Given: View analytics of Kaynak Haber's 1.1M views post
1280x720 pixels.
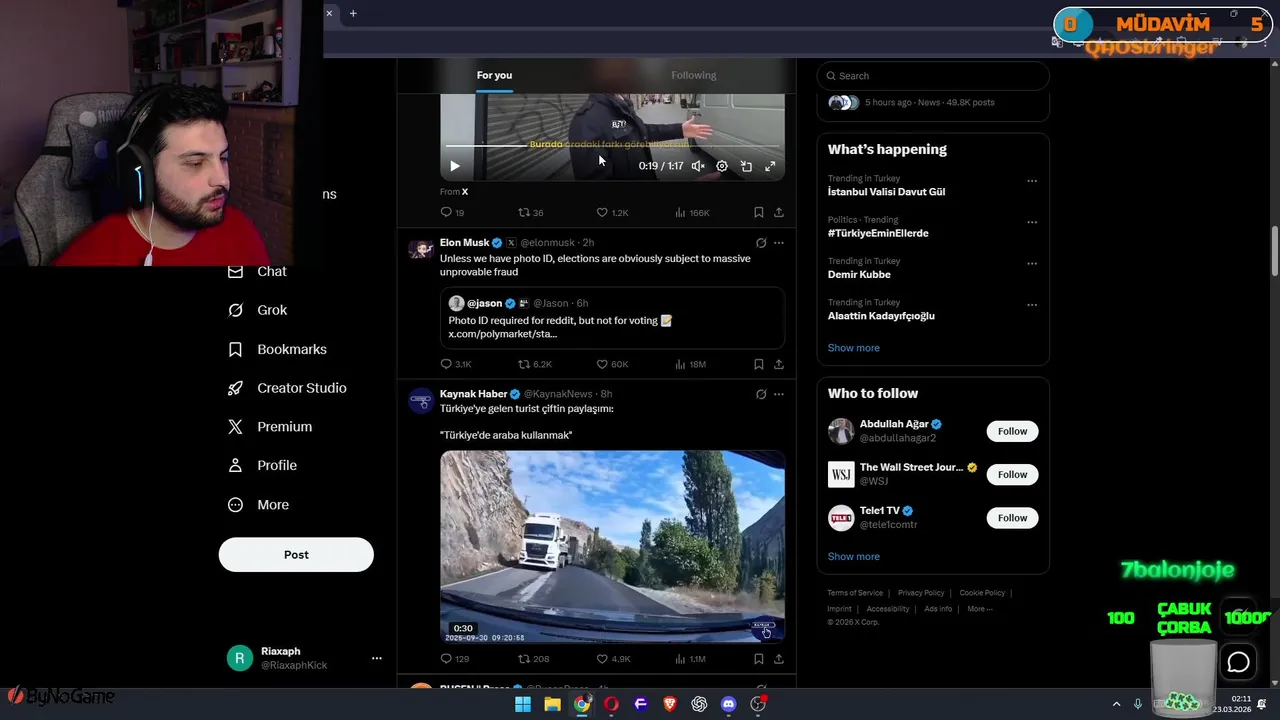Looking at the screenshot, I should [x=691, y=659].
